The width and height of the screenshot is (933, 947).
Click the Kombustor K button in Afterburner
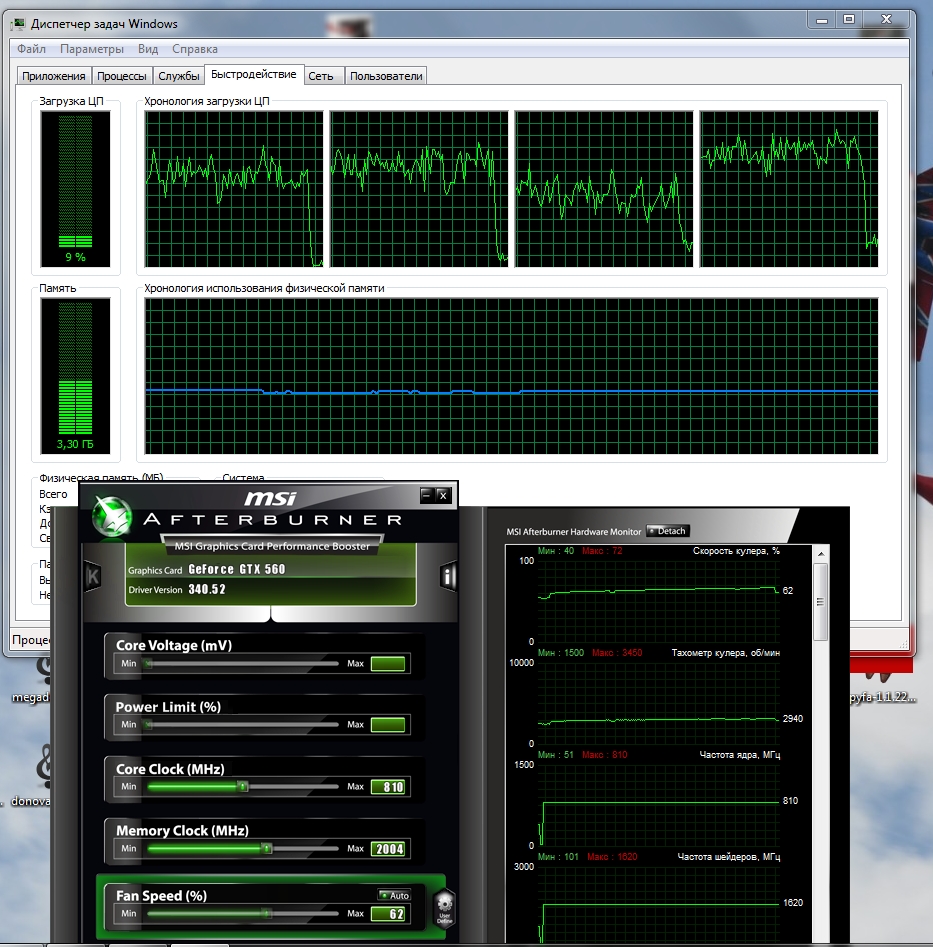92,577
